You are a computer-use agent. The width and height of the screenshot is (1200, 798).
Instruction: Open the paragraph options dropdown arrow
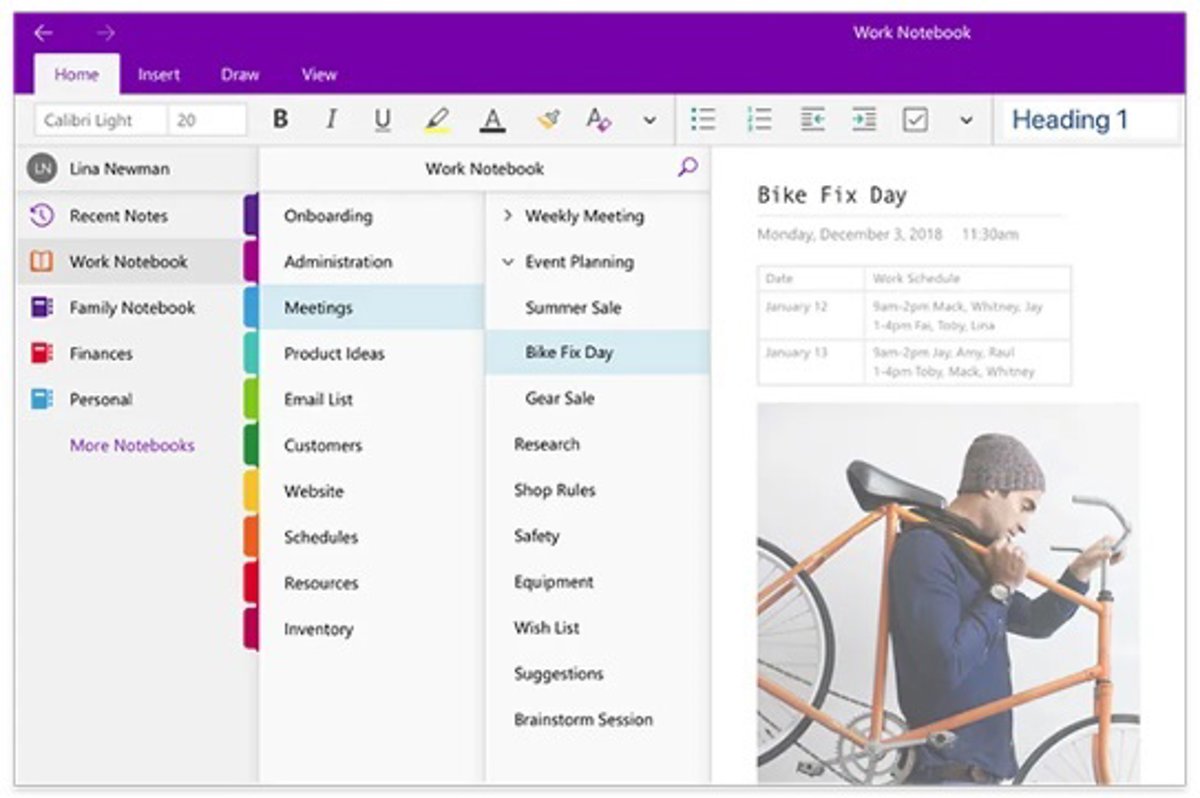point(966,121)
